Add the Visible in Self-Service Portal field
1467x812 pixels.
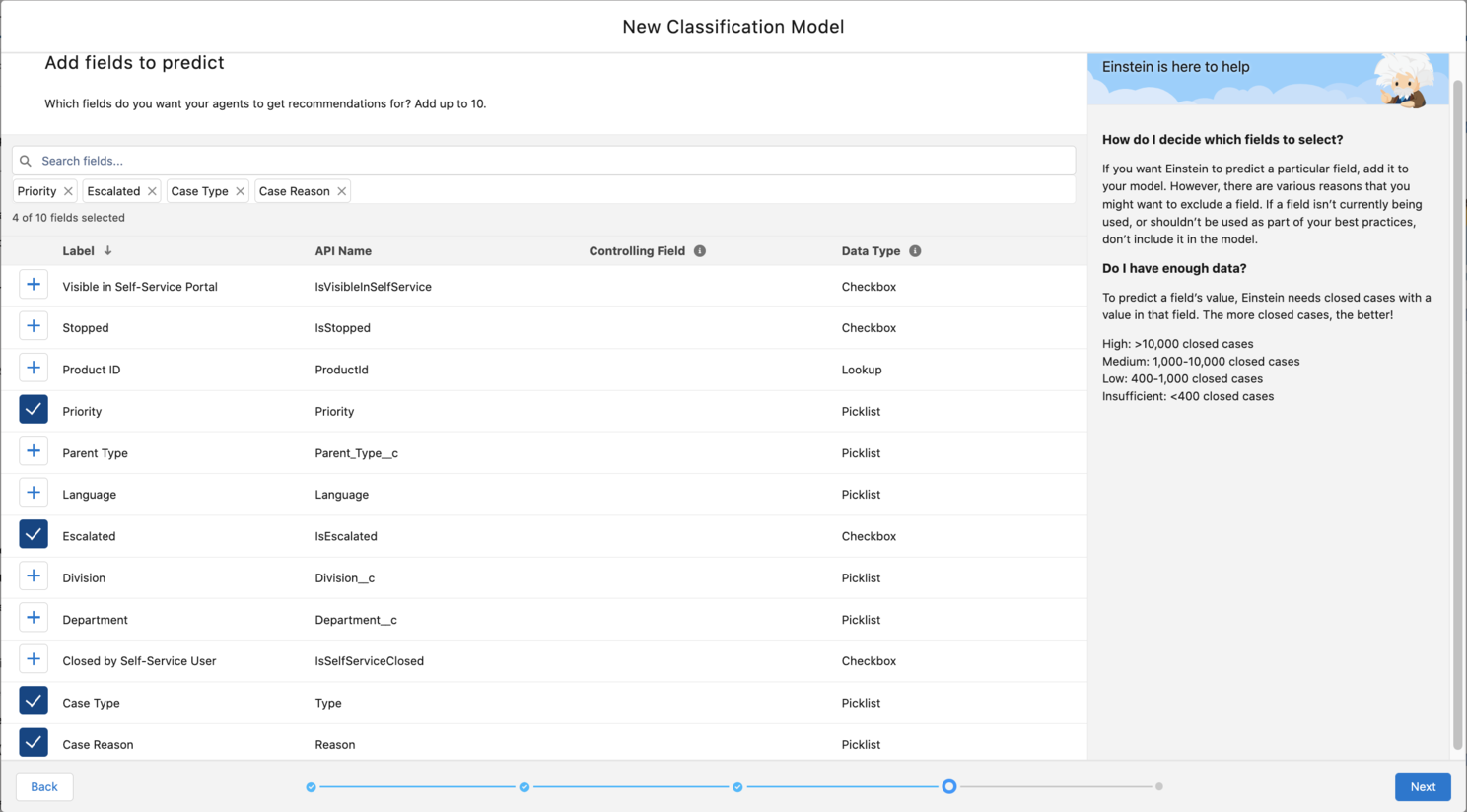coord(34,286)
